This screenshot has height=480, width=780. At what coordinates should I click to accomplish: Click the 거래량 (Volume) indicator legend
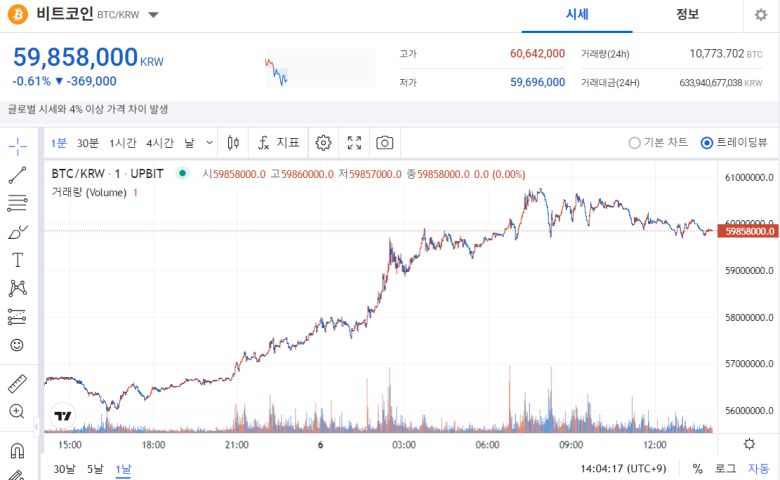click(89, 192)
